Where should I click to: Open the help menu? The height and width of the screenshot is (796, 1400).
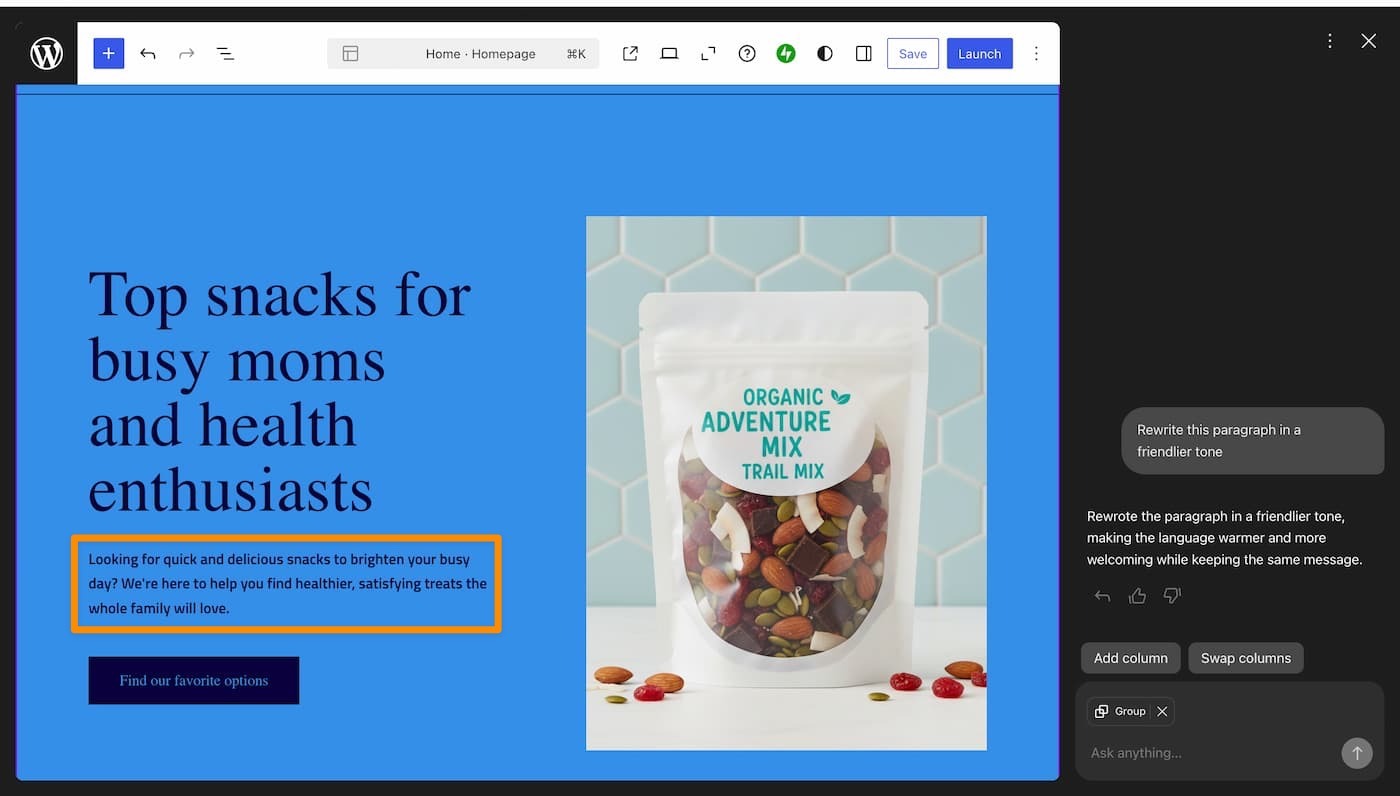747,53
